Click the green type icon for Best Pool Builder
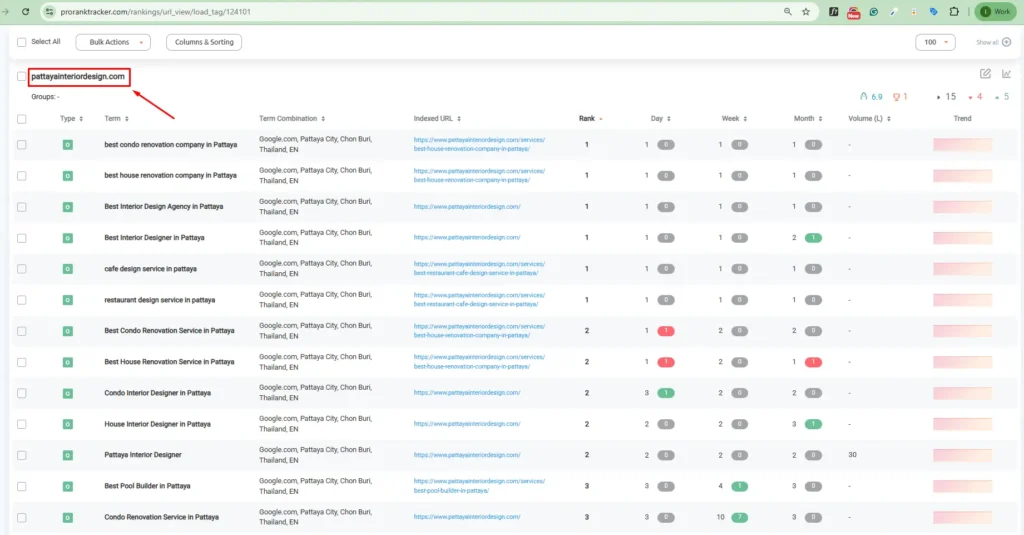This screenshot has height=535, width=1024. tap(67, 486)
